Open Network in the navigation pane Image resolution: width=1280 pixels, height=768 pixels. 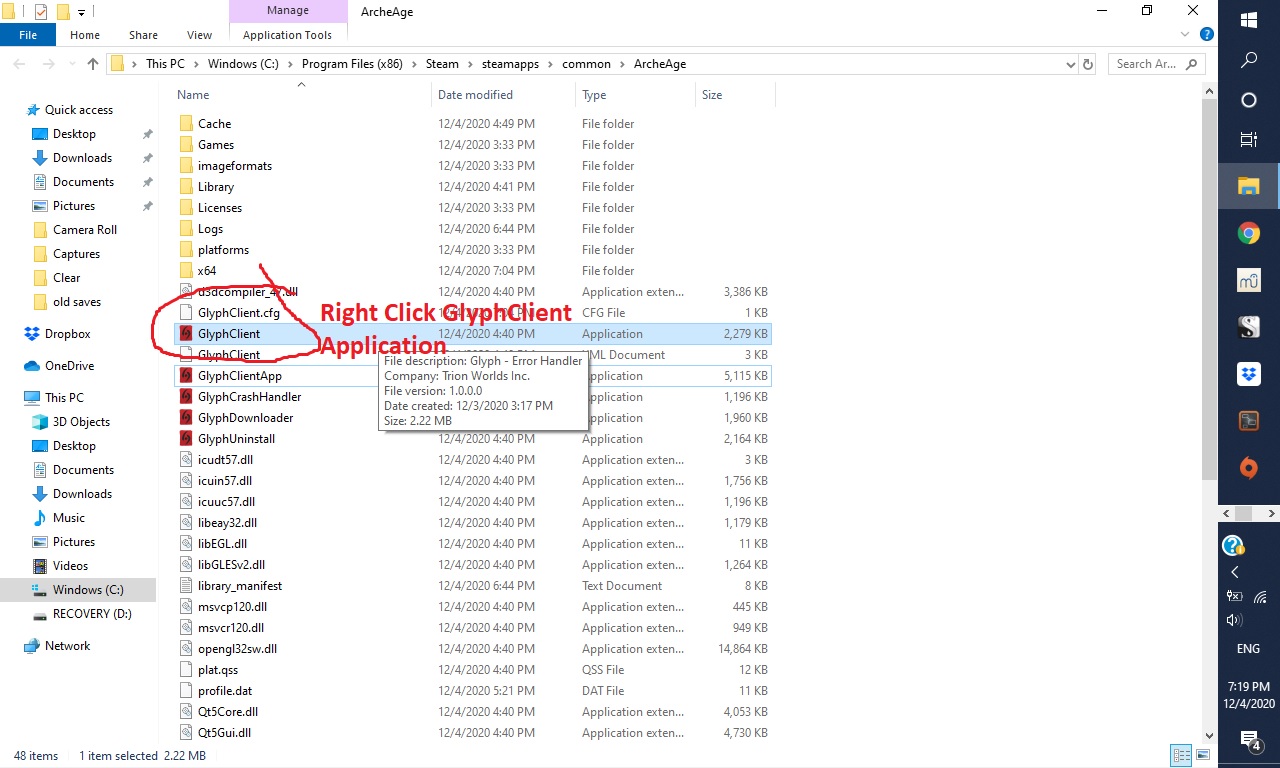point(67,646)
